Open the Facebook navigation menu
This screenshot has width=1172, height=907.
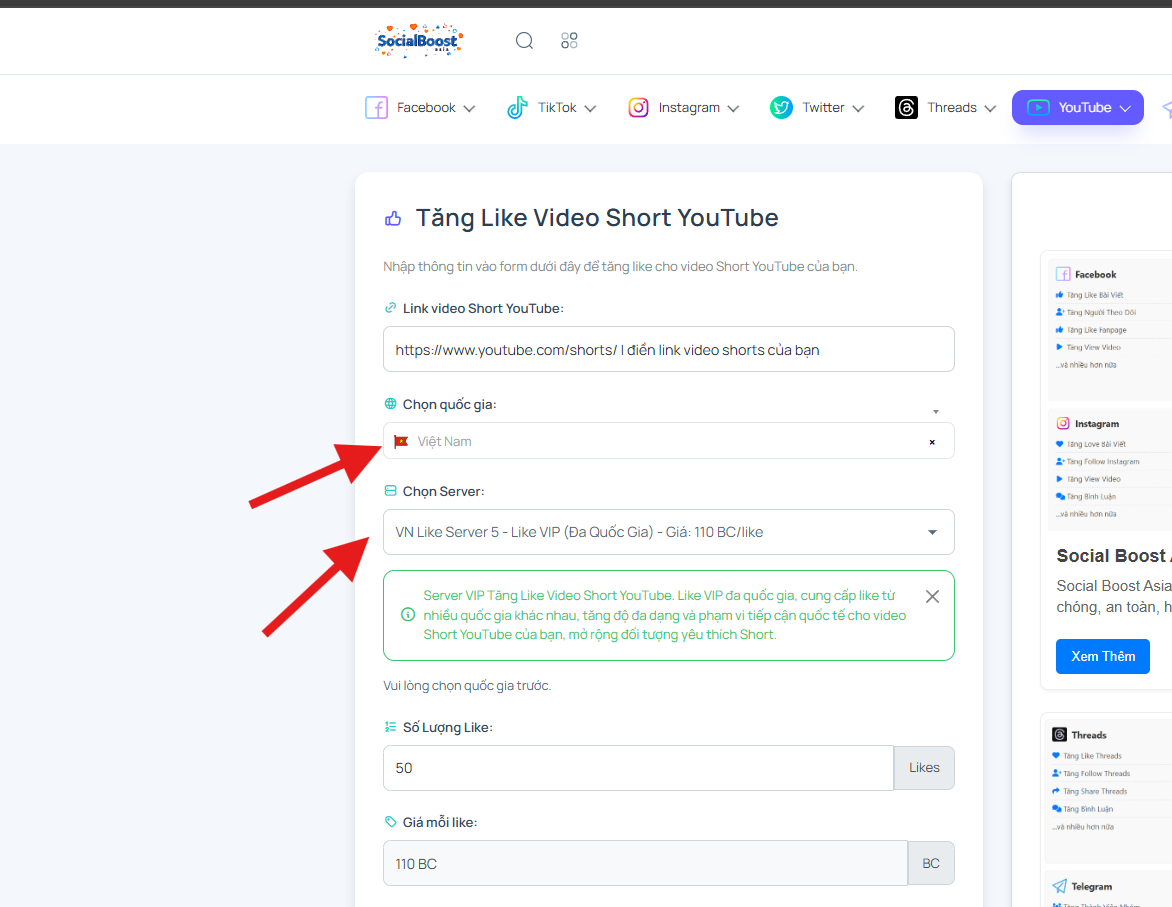click(420, 108)
